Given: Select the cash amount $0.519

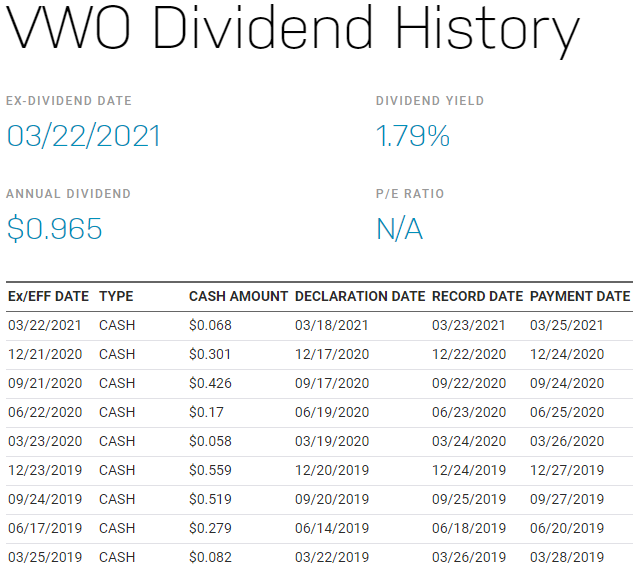Looking at the screenshot, I should click(210, 499).
